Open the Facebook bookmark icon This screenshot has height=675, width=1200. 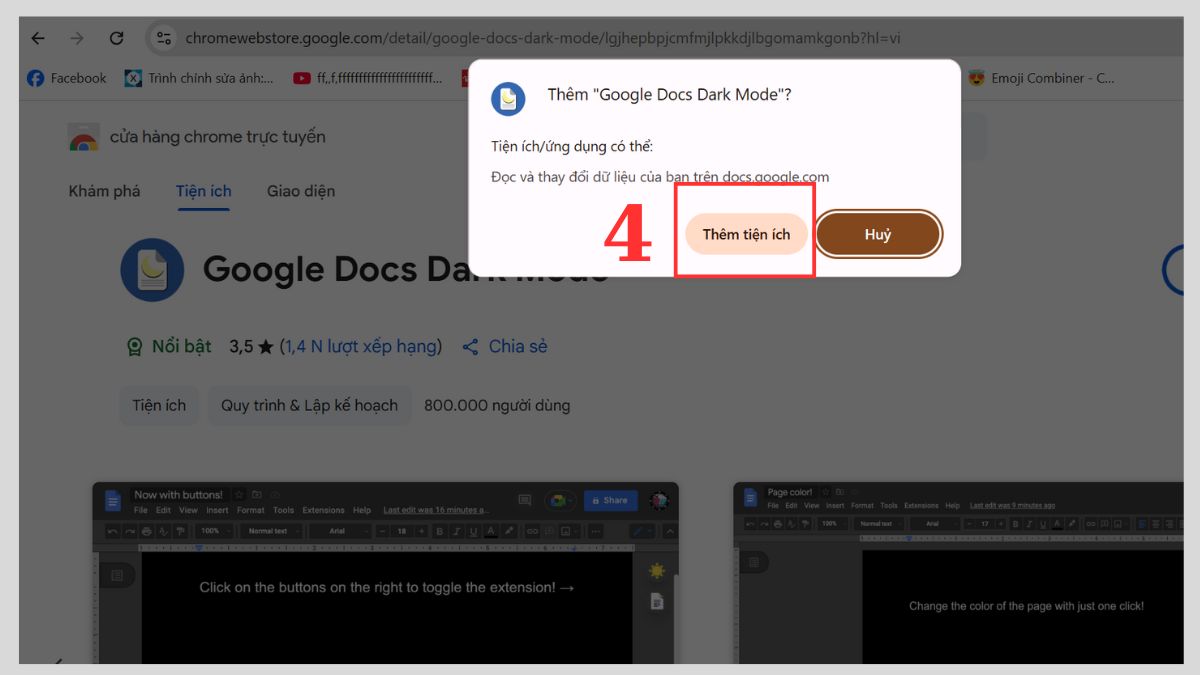coord(35,78)
